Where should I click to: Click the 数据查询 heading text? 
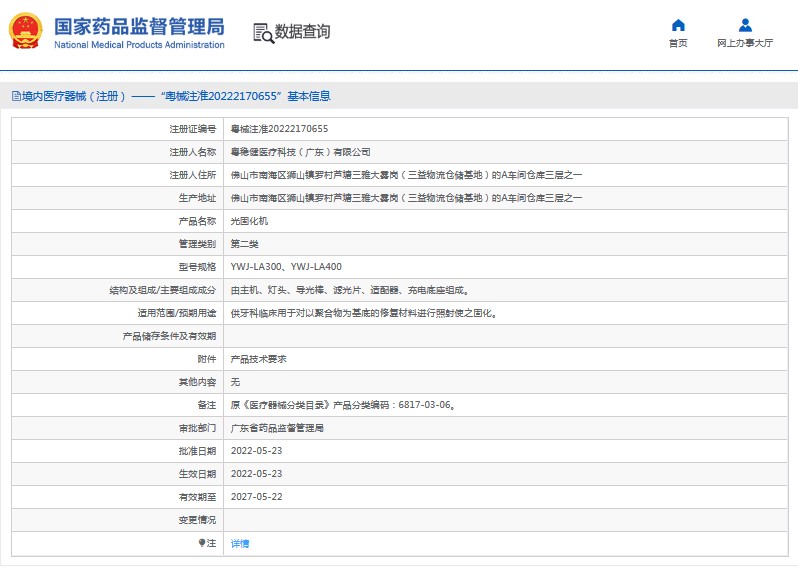coord(302,32)
